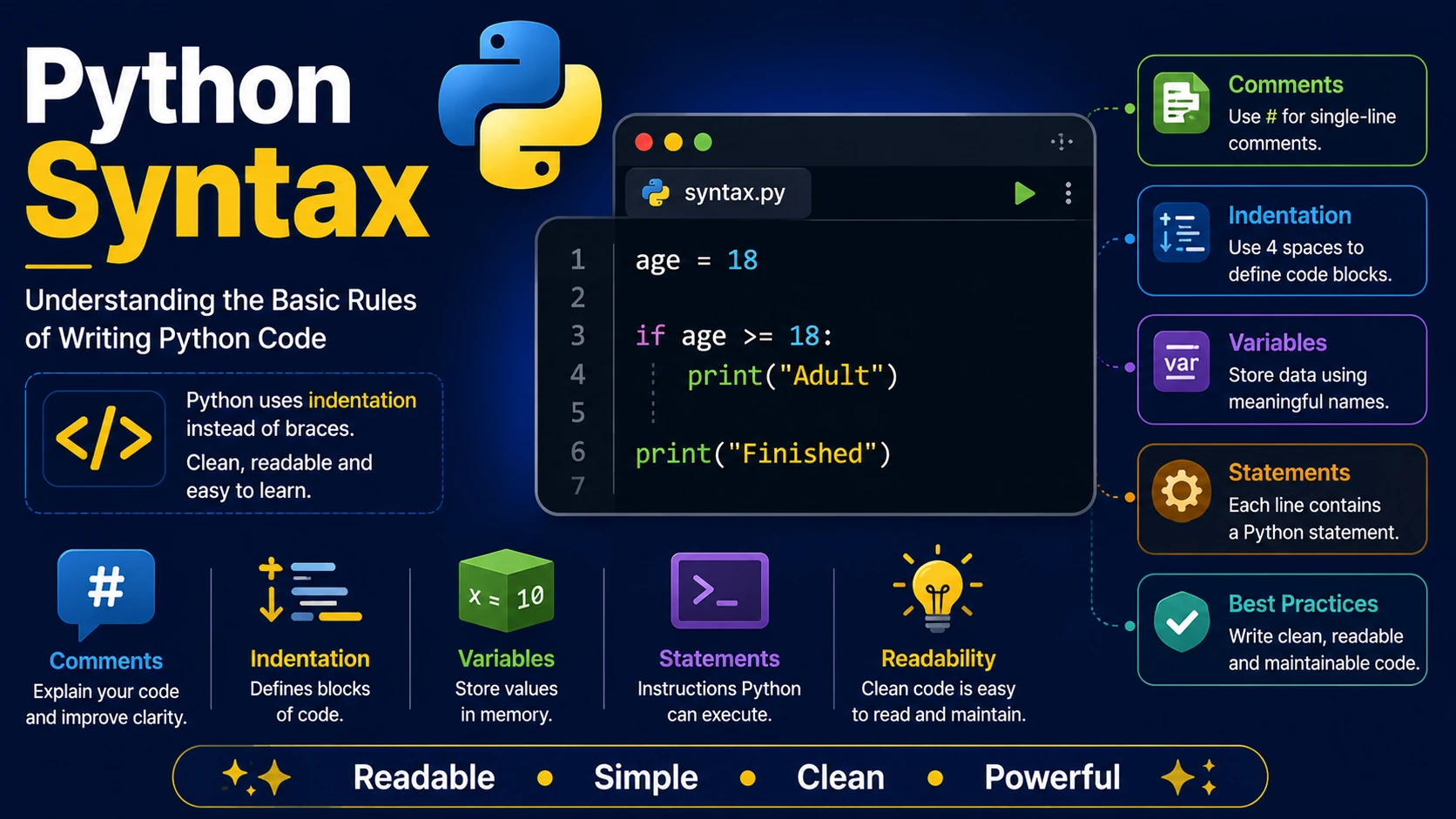The height and width of the screenshot is (819, 1456).
Task: Click 'Defines blocks of code' text
Action: click(x=310, y=702)
